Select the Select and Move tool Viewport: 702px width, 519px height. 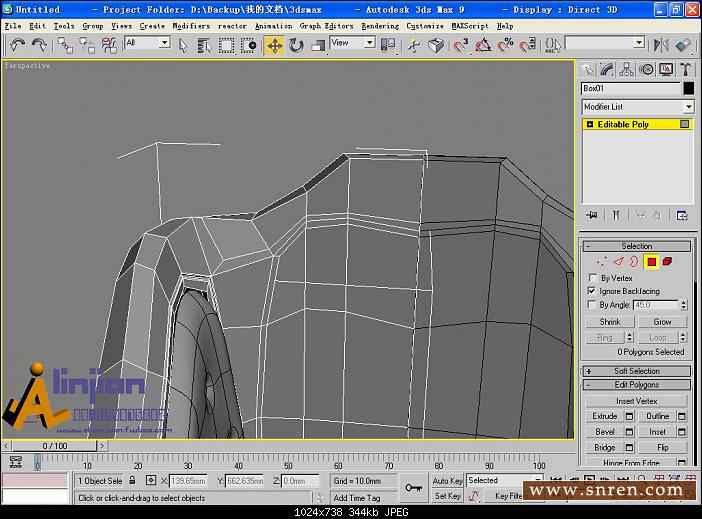point(274,45)
